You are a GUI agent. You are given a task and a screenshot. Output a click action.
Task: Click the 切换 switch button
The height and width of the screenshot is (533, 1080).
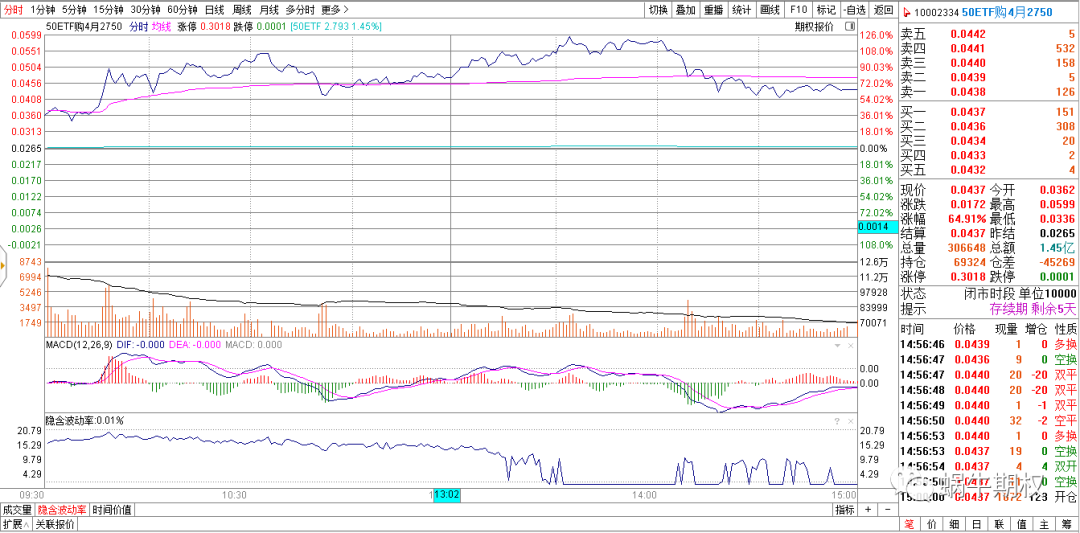(x=658, y=10)
